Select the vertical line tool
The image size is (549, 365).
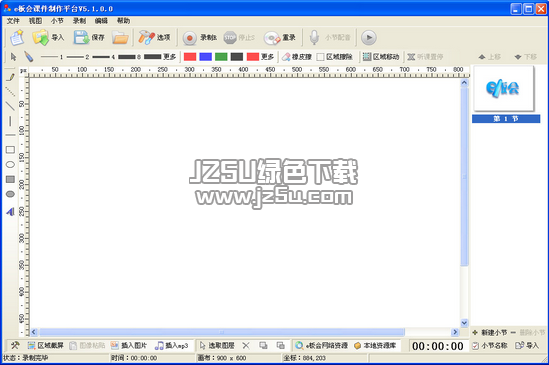point(10,121)
